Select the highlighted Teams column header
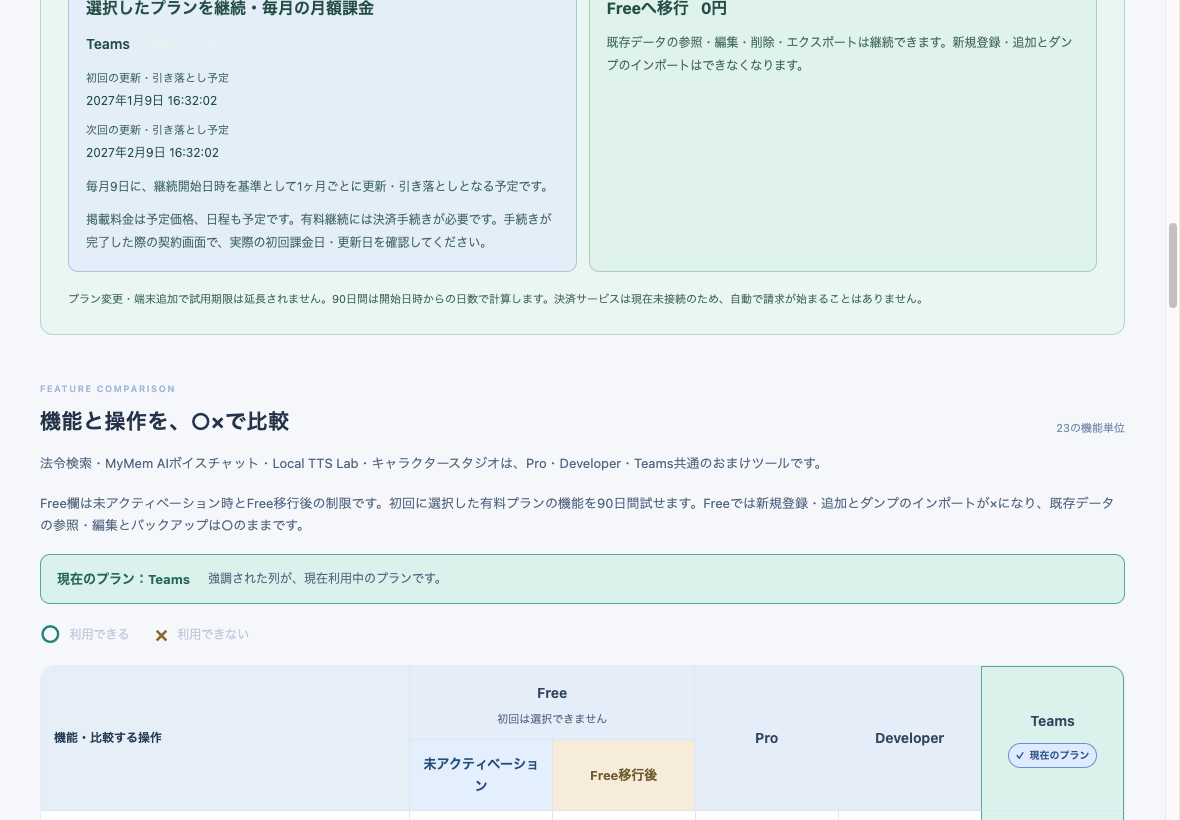The width and height of the screenshot is (1180, 820). 1052,738
